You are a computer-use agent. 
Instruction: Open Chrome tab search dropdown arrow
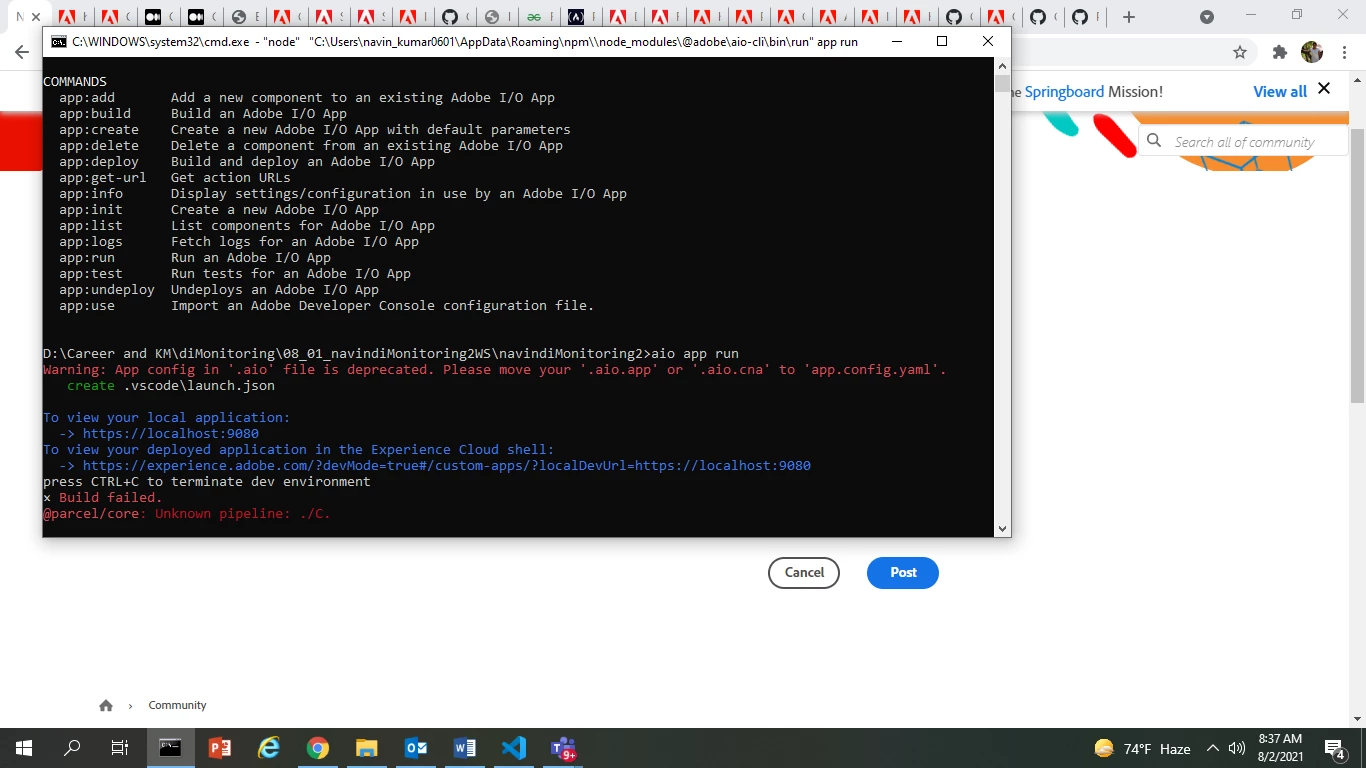point(1207,17)
